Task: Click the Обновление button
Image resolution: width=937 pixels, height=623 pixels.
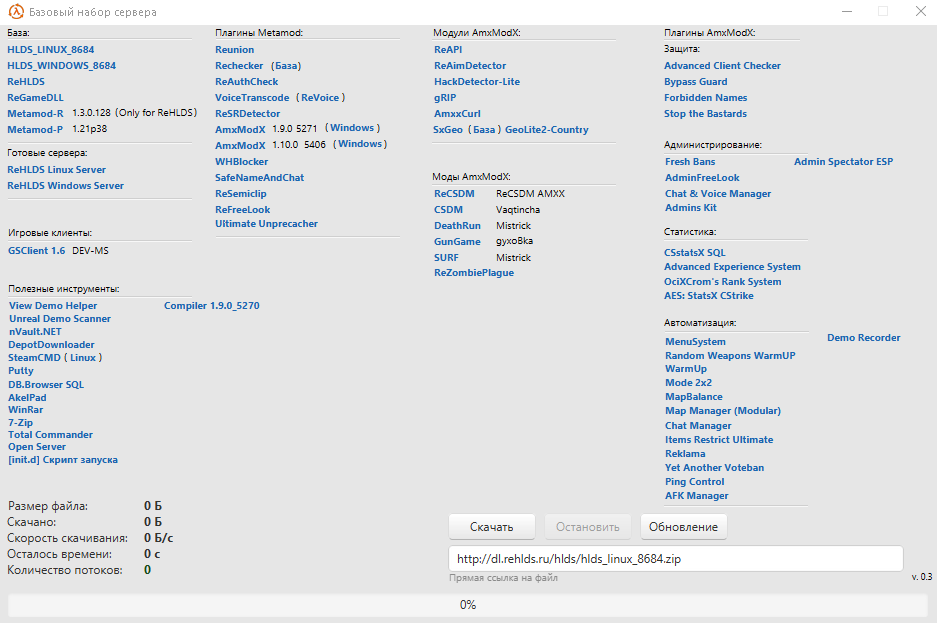Action: (684, 527)
